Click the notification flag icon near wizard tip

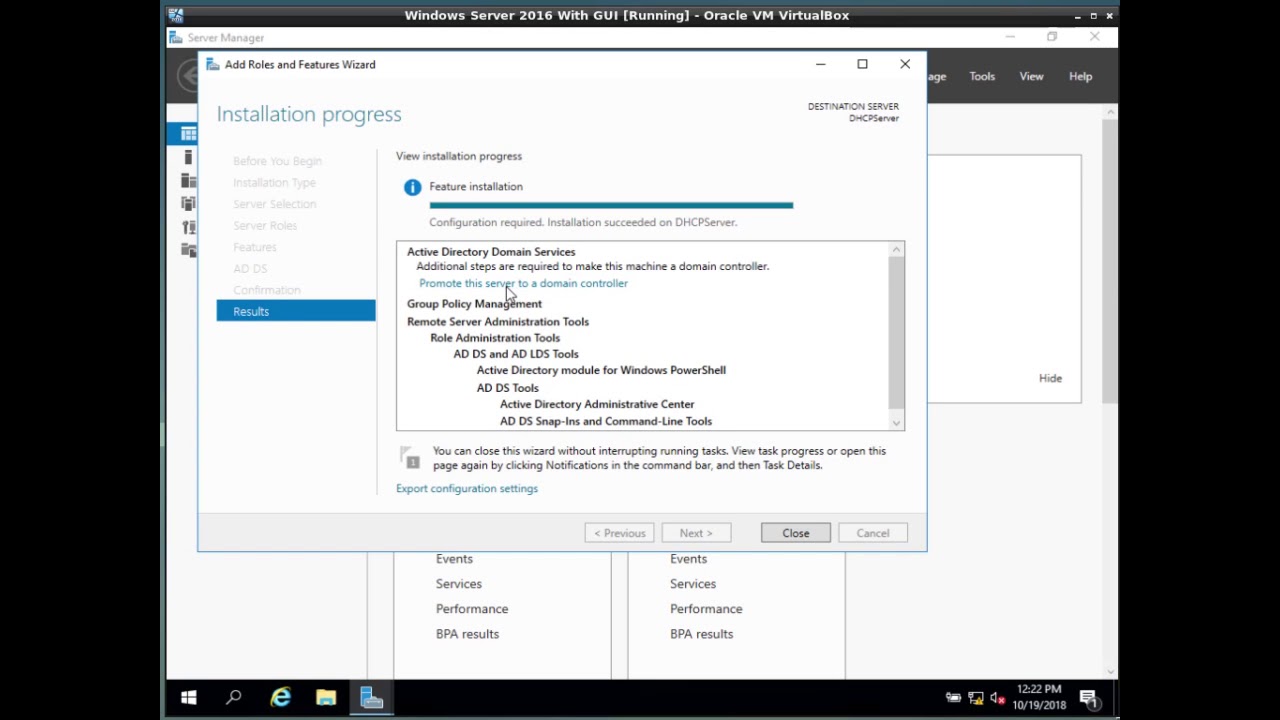(x=410, y=458)
